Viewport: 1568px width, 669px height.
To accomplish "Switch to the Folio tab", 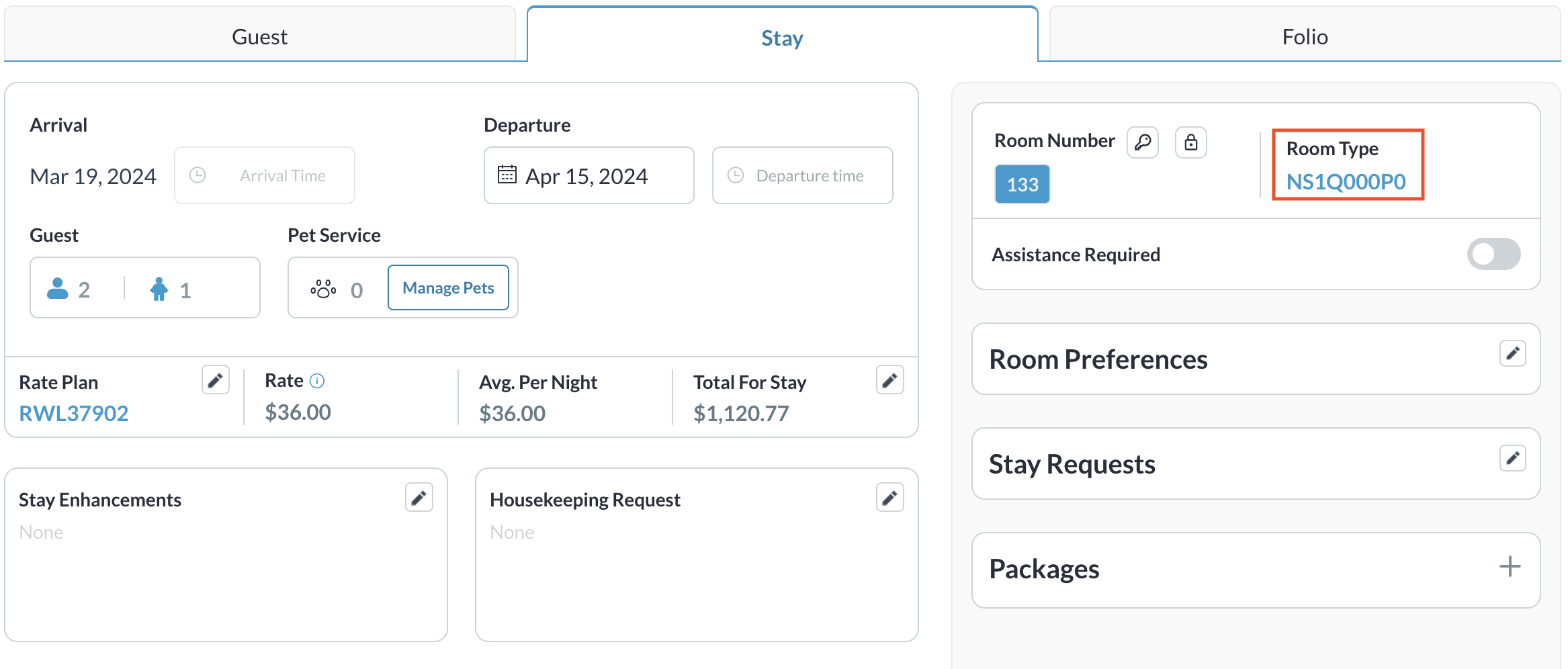I will coord(1305,36).
